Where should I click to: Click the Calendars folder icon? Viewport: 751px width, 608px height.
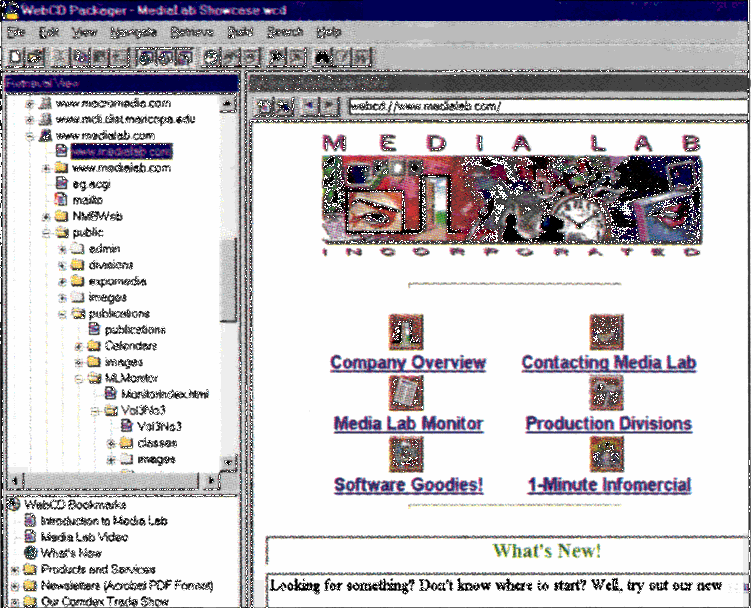93,345
